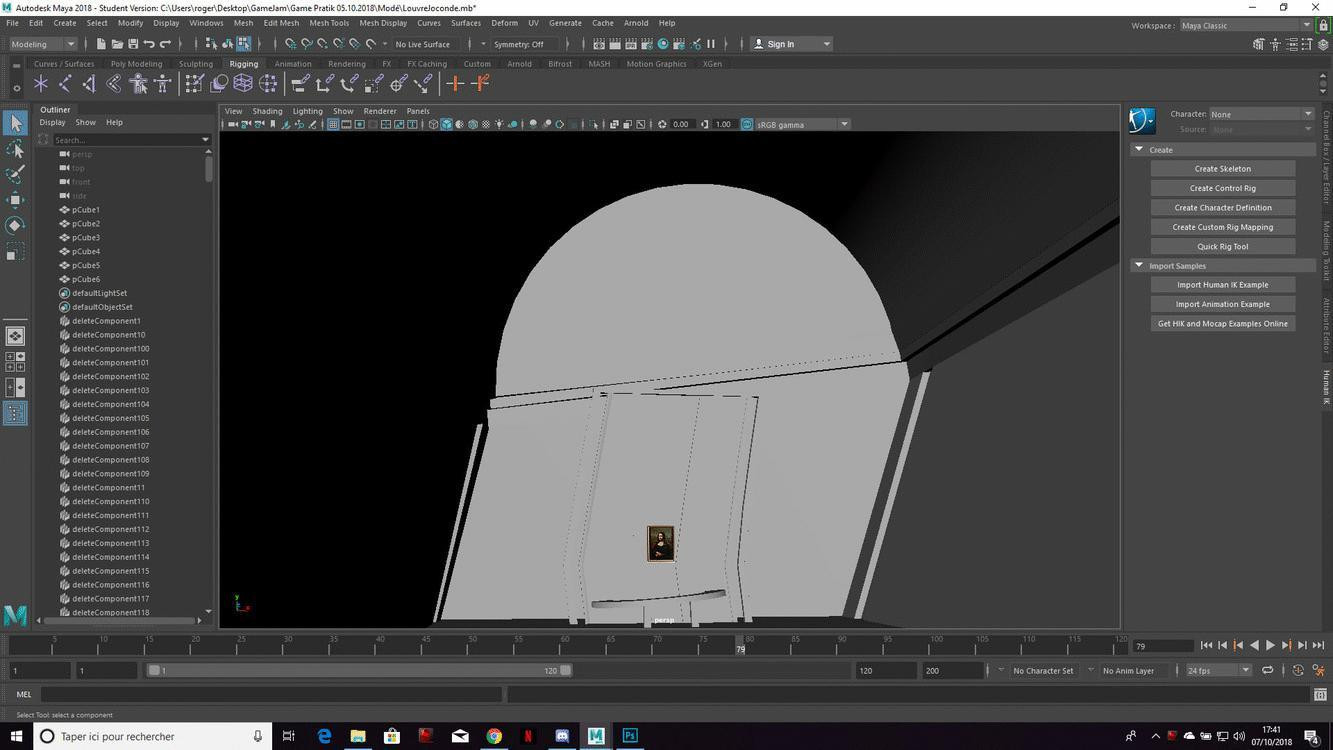The height and width of the screenshot is (750, 1333).
Task: Open the 24 fps frame rate dropdown
Action: tap(1218, 671)
